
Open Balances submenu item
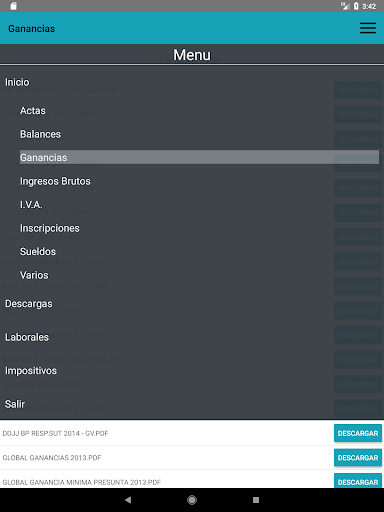coord(40,134)
